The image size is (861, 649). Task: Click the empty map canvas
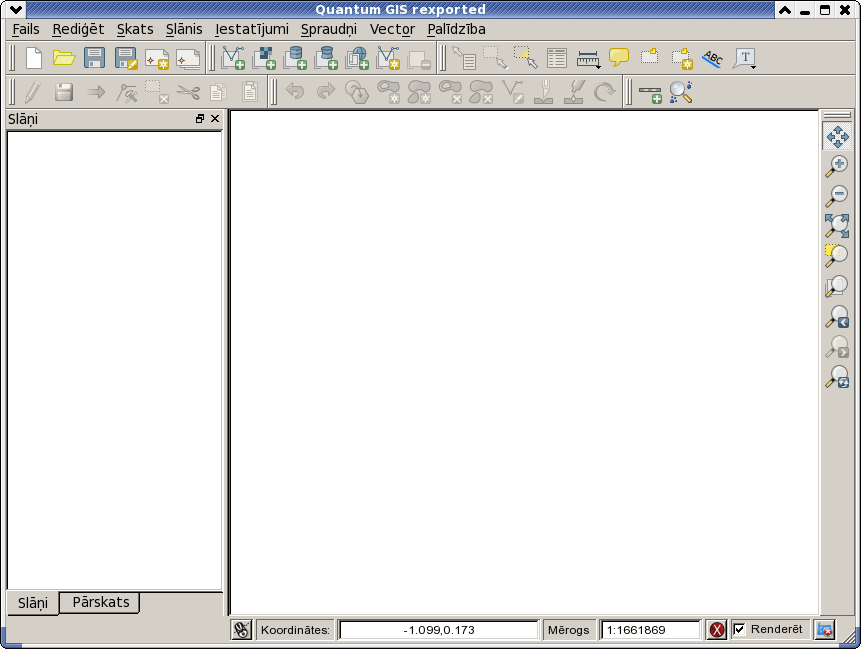click(x=524, y=362)
